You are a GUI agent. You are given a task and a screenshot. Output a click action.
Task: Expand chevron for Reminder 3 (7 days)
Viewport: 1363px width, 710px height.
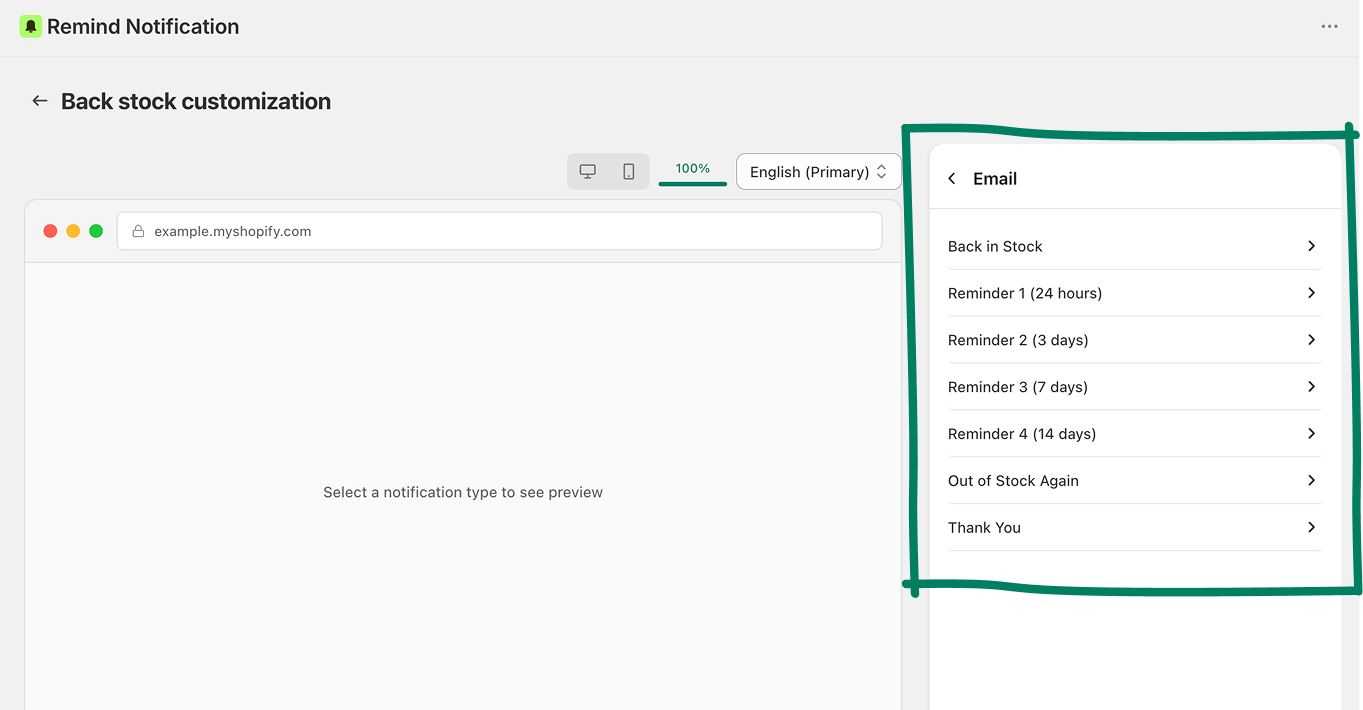coord(1311,387)
